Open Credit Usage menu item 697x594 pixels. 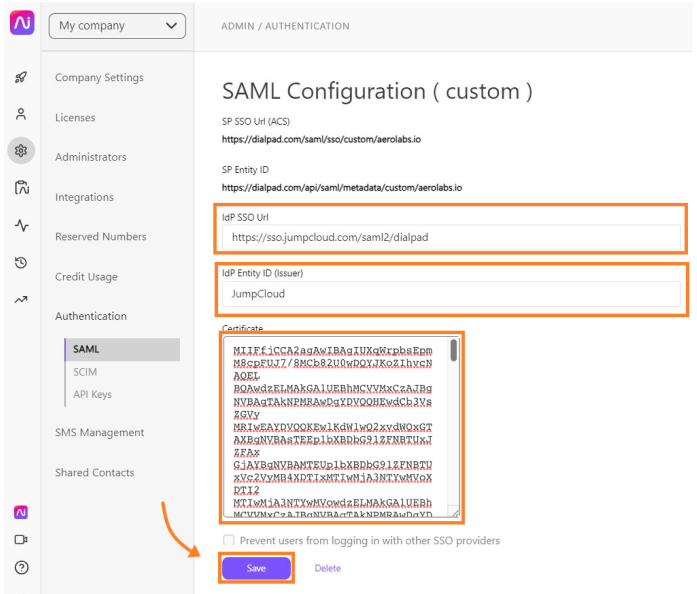(86, 277)
